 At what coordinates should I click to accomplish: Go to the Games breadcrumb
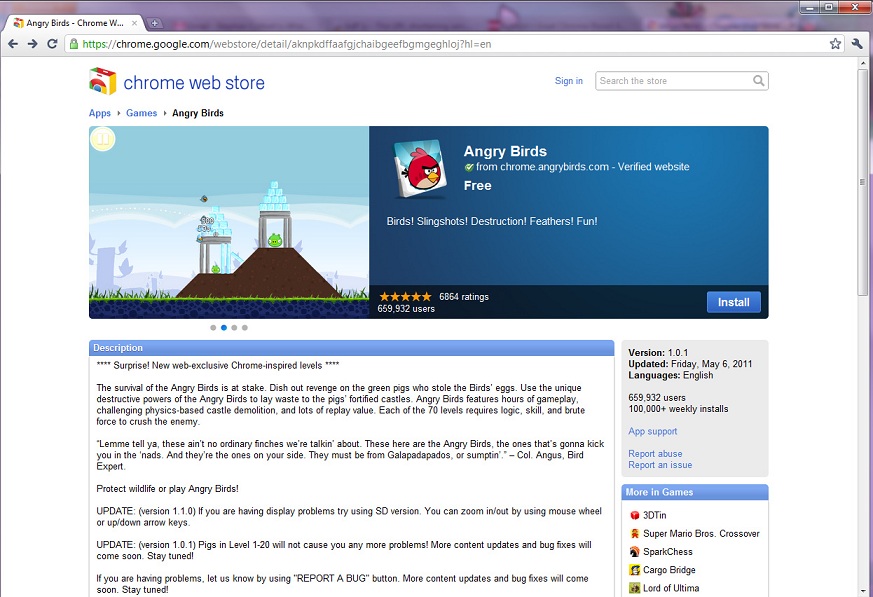point(141,113)
